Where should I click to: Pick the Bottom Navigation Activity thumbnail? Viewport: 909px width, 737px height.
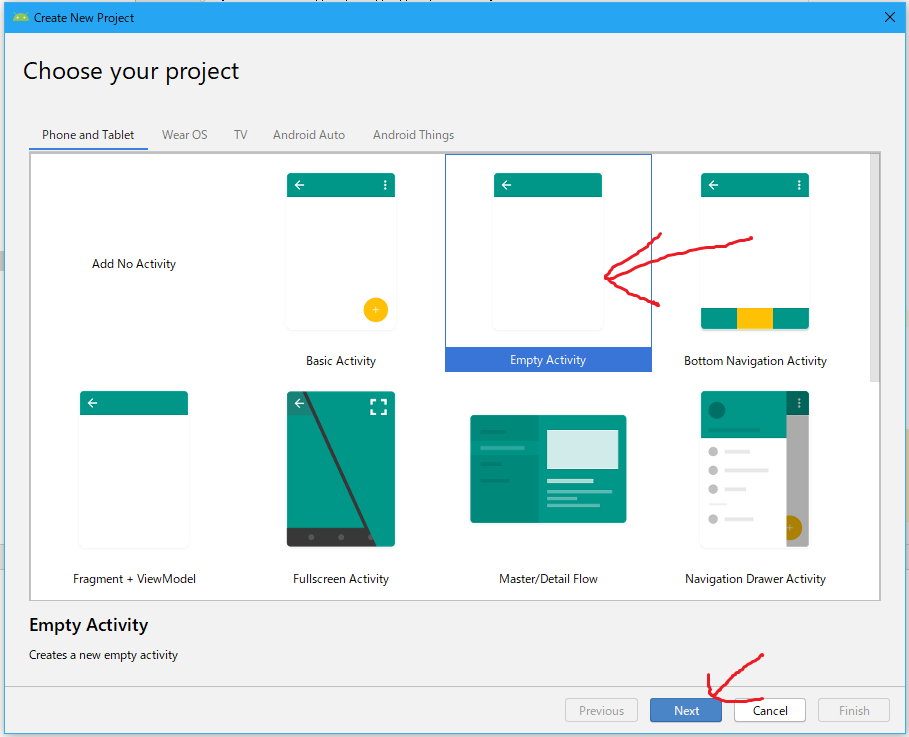coord(755,252)
